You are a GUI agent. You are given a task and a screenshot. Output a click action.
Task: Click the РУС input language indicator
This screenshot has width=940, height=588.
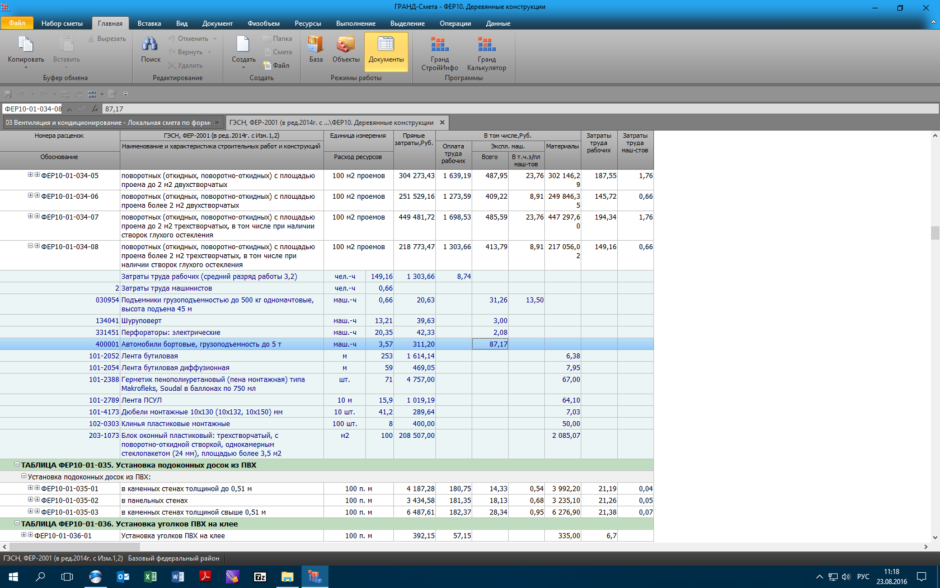click(863, 577)
